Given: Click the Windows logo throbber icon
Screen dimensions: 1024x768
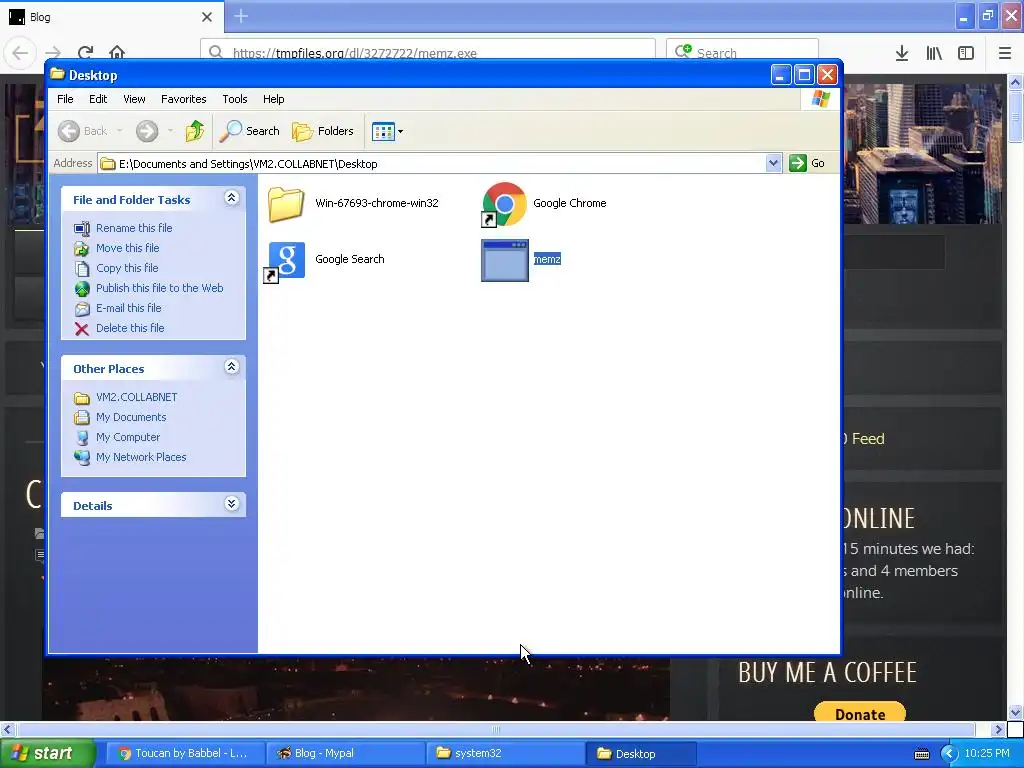Looking at the screenshot, I should pos(820,99).
